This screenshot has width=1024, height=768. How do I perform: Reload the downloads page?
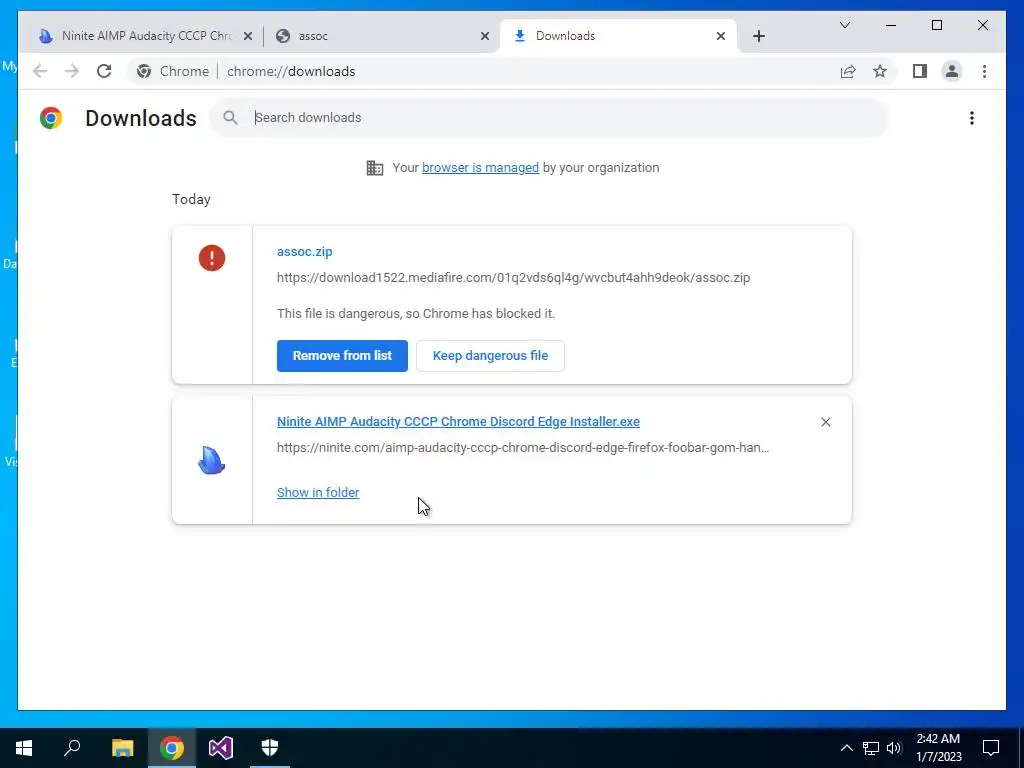click(x=104, y=71)
